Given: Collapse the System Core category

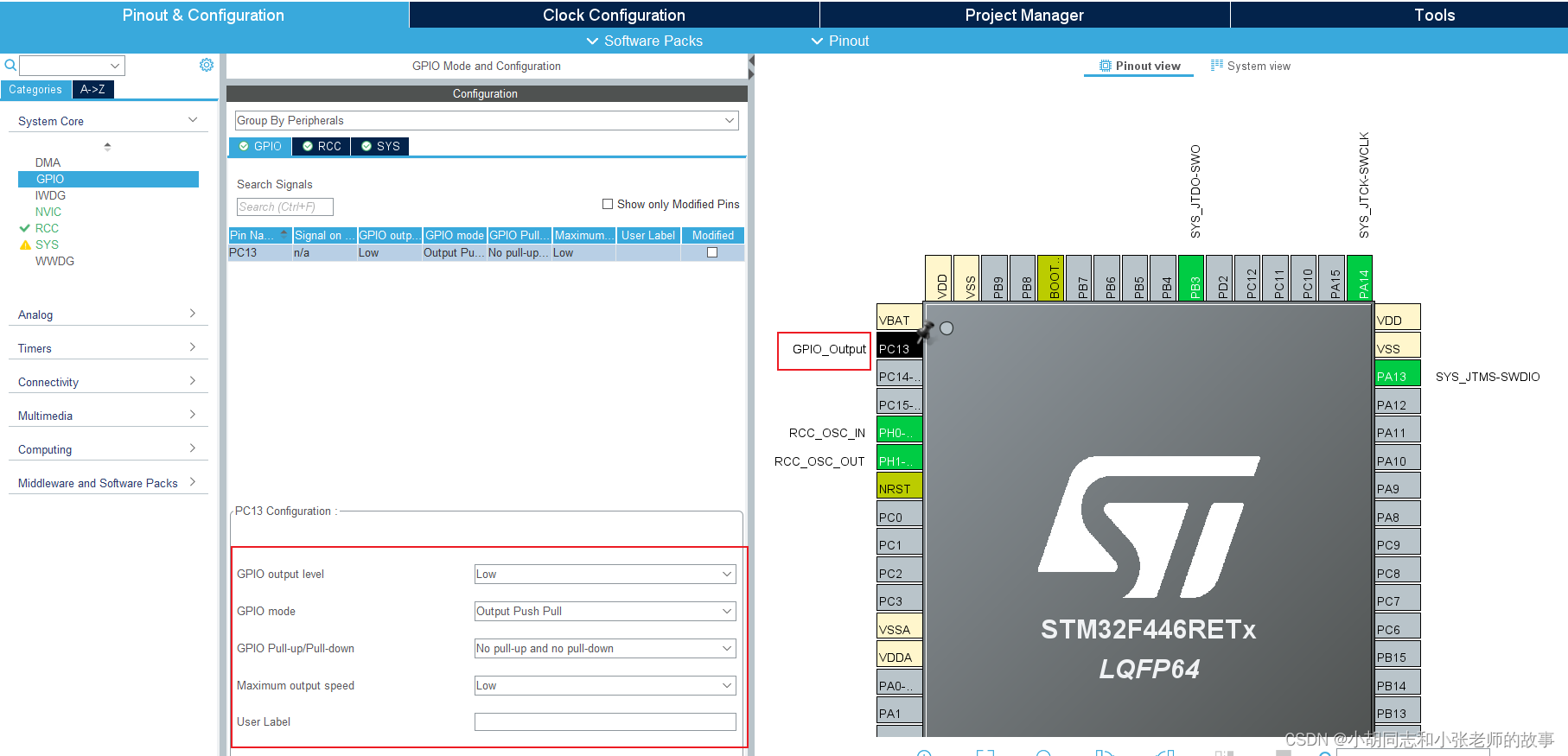Looking at the screenshot, I should [x=108, y=121].
